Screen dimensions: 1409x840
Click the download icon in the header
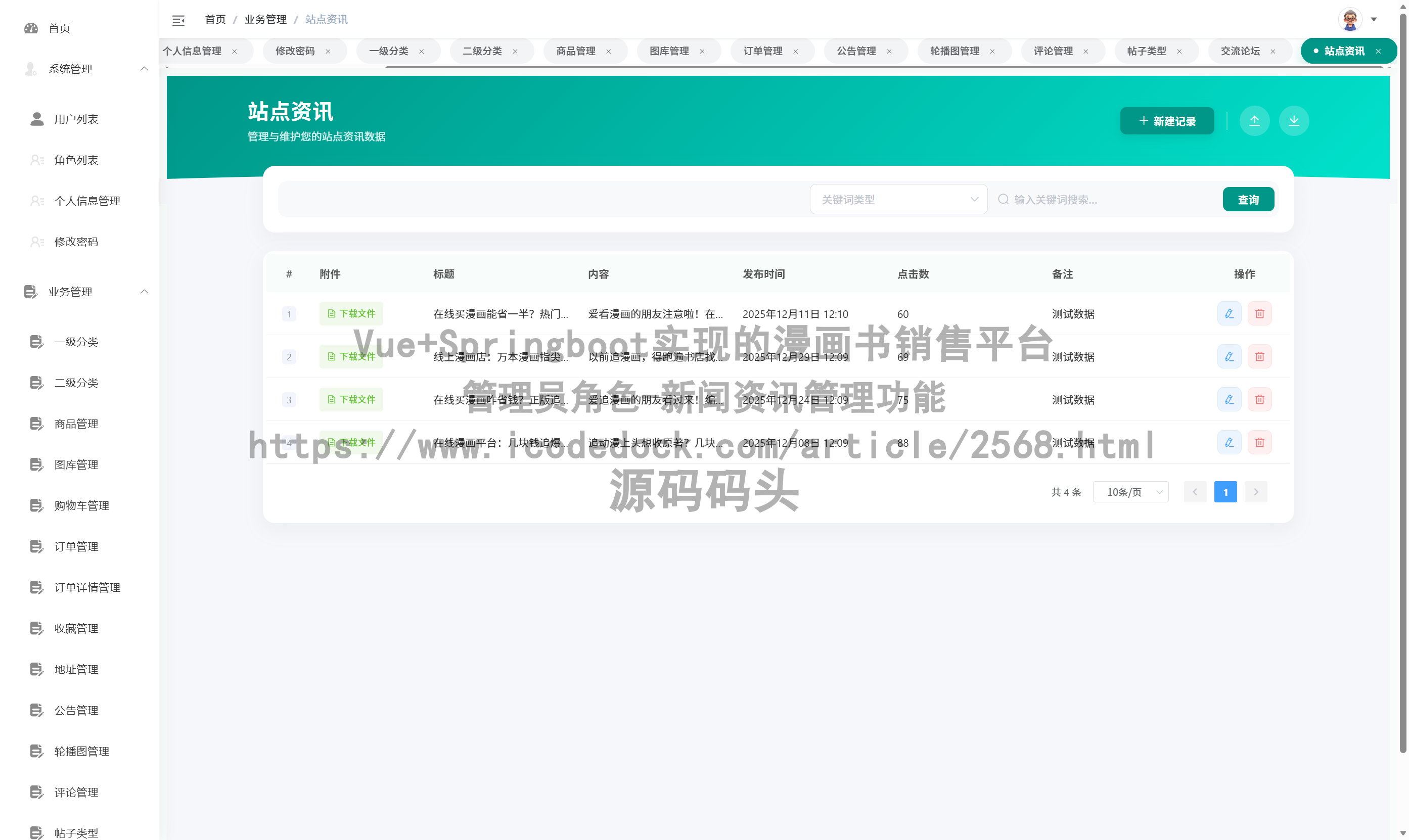click(x=1294, y=121)
